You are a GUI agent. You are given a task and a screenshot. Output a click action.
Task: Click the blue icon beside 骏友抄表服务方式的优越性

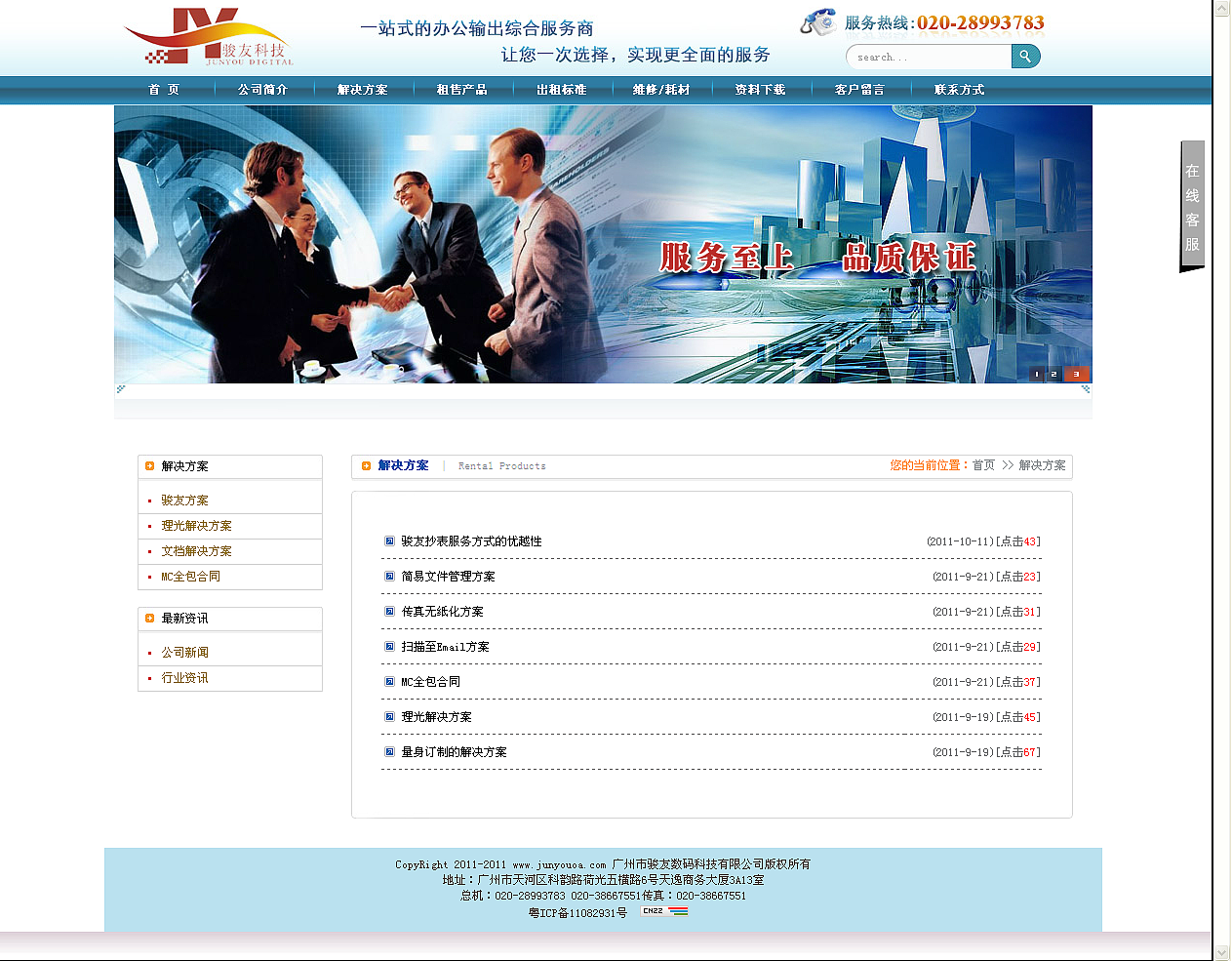389,541
